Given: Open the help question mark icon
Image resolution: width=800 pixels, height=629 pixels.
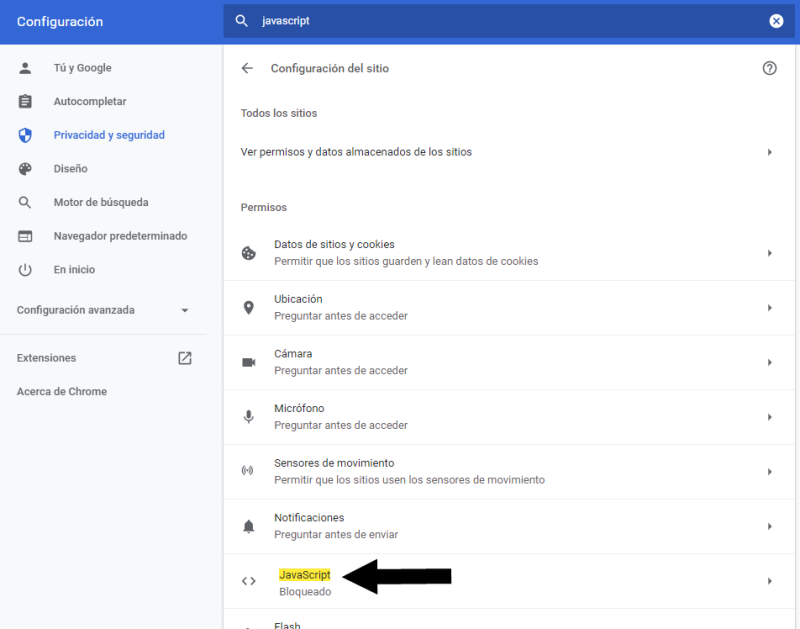Looking at the screenshot, I should point(769,68).
